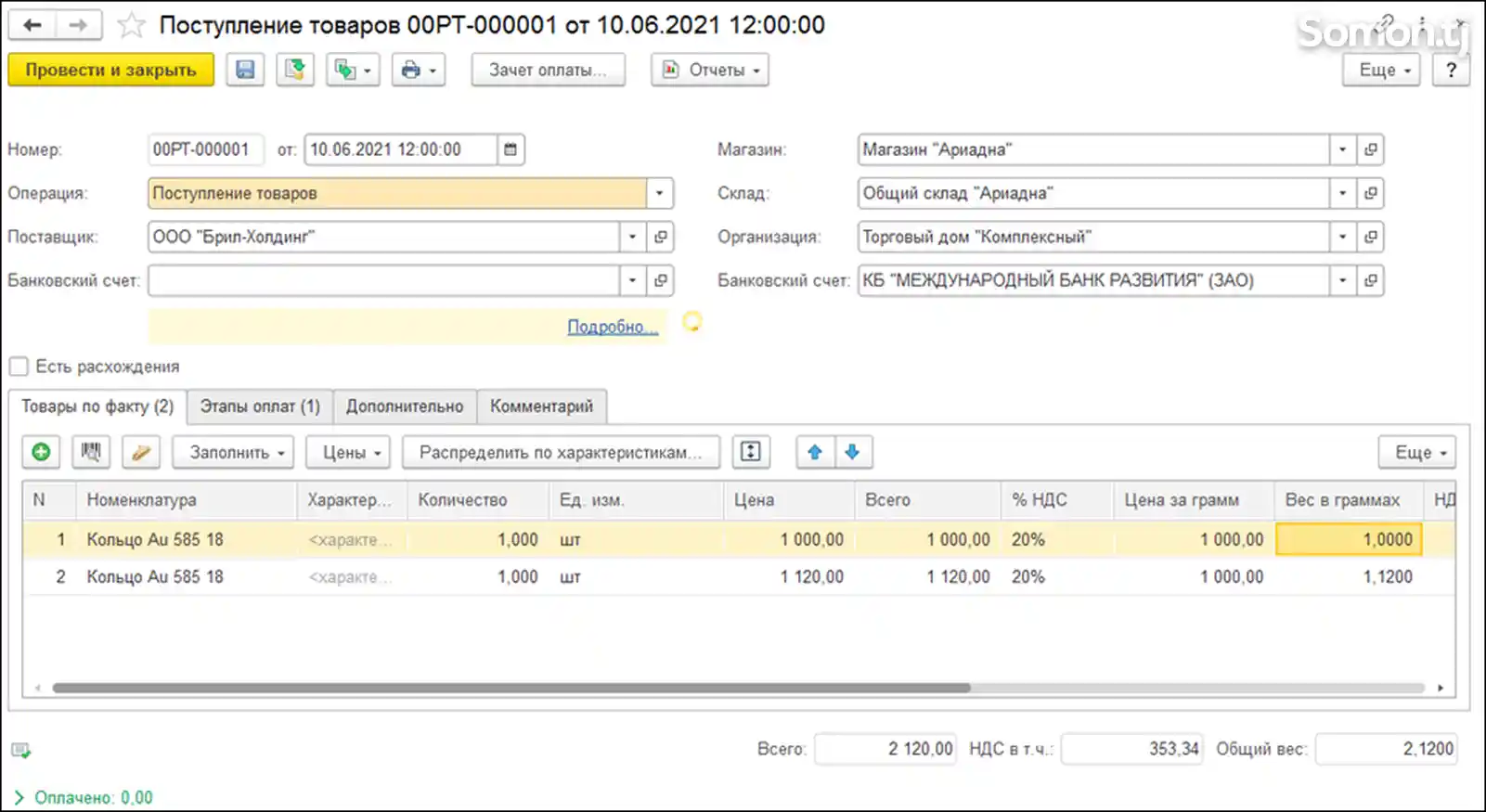1486x812 pixels.
Task: Switch to the Этапы оплат (1) tab
Action: [x=260, y=406]
